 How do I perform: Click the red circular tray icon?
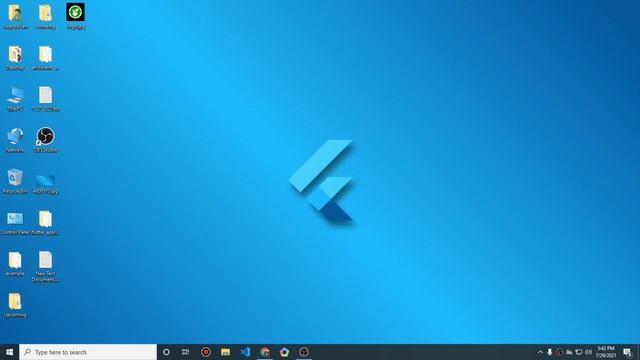(x=559, y=352)
